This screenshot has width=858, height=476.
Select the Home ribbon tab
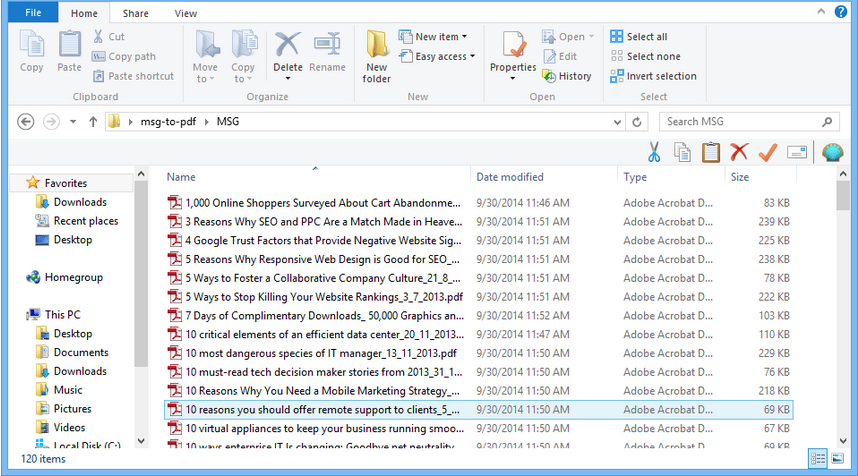[84, 13]
